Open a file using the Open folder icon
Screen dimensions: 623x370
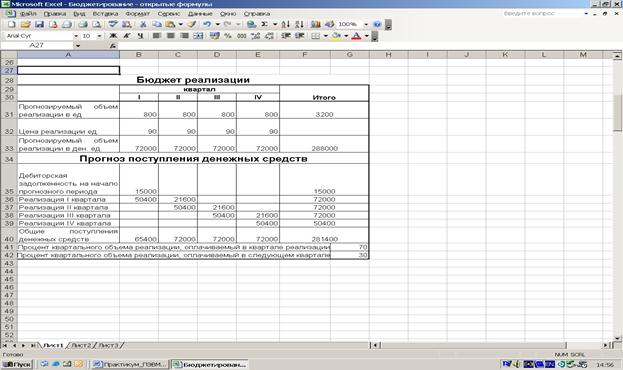click(25, 25)
